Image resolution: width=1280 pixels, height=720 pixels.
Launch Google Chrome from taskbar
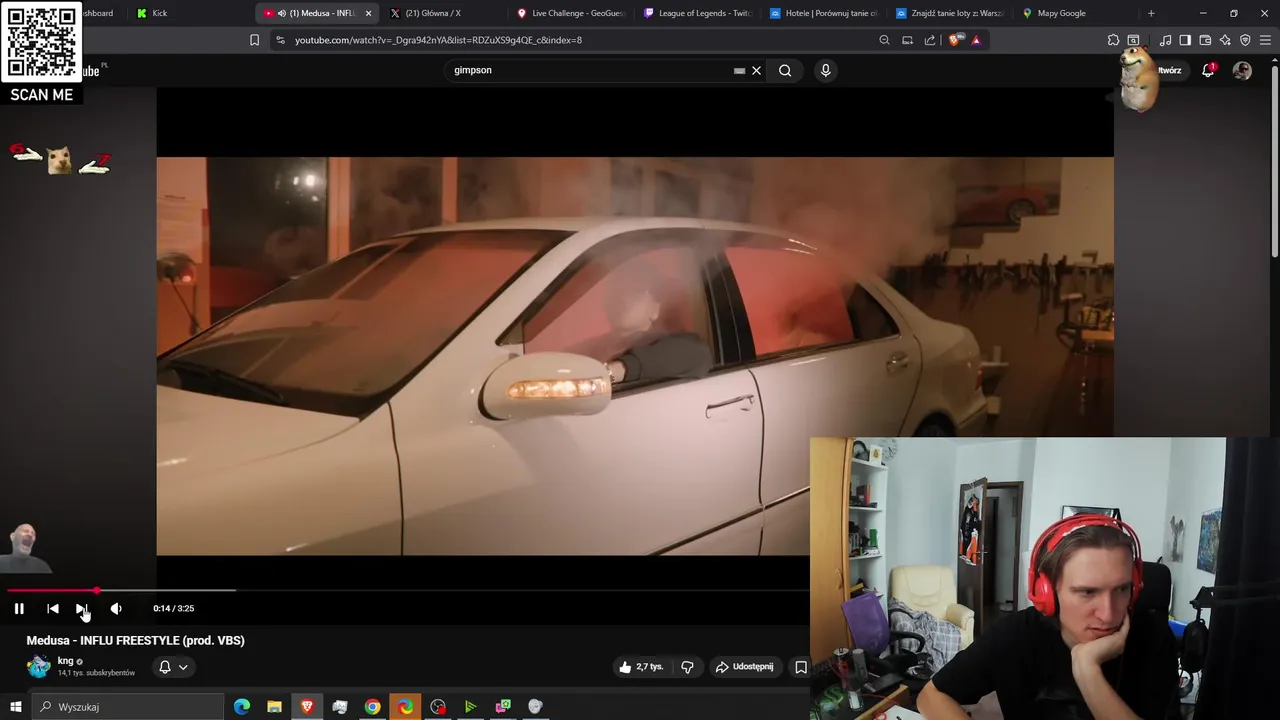point(372,707)
